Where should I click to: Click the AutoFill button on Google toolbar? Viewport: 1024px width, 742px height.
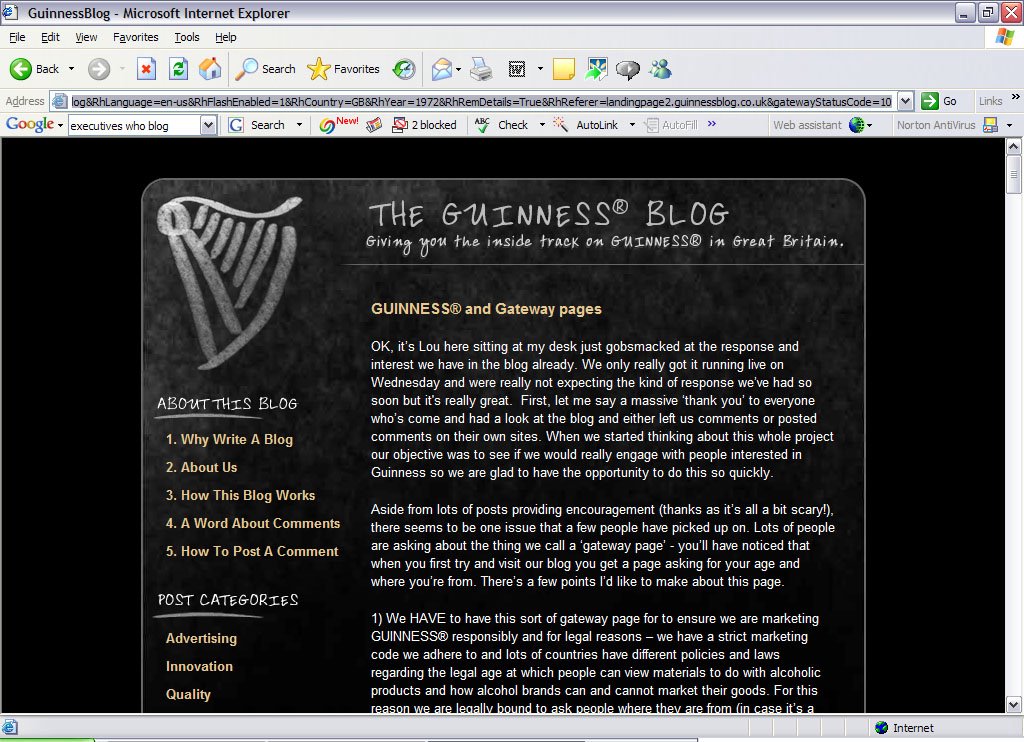671,125
